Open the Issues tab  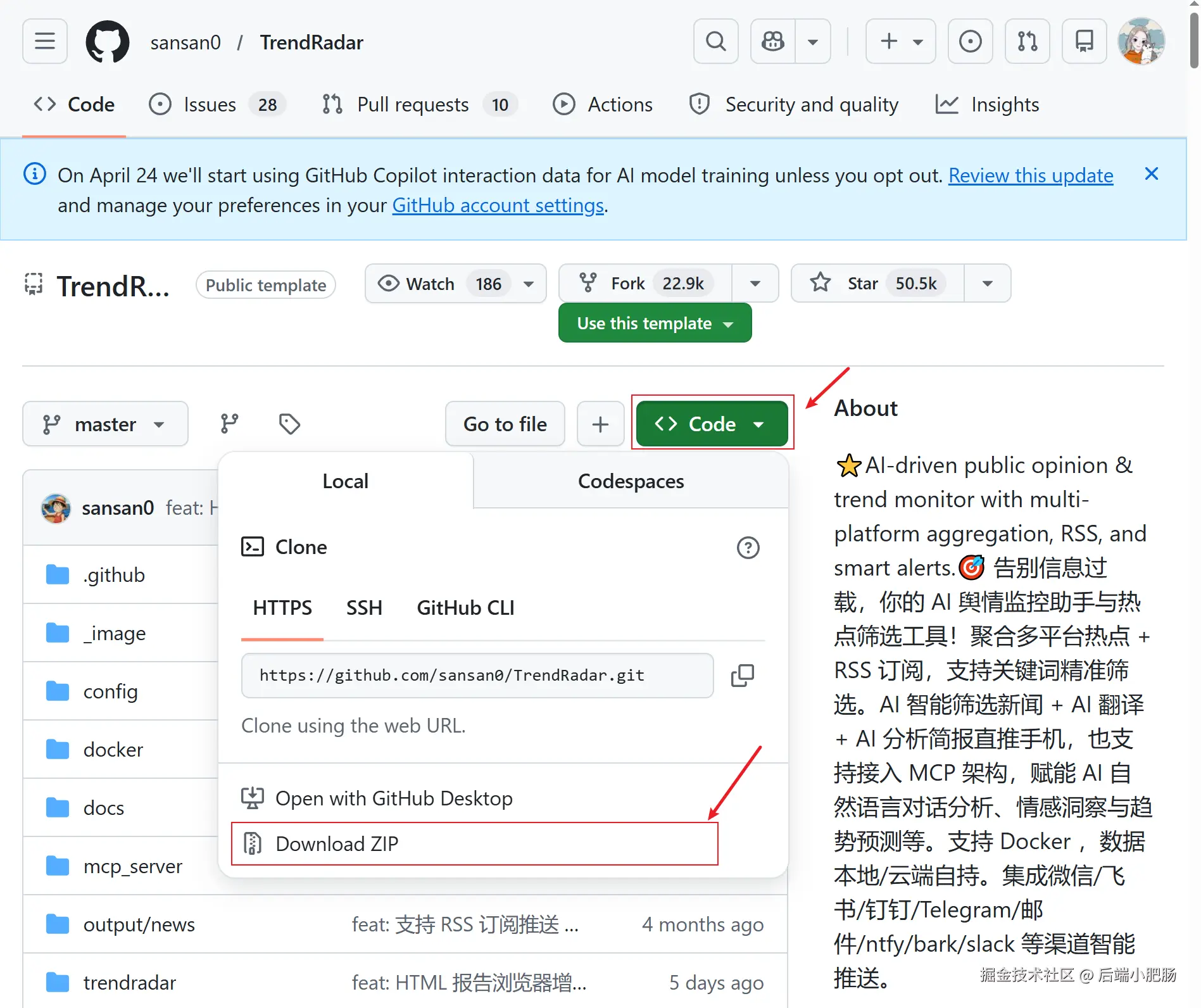217,104
